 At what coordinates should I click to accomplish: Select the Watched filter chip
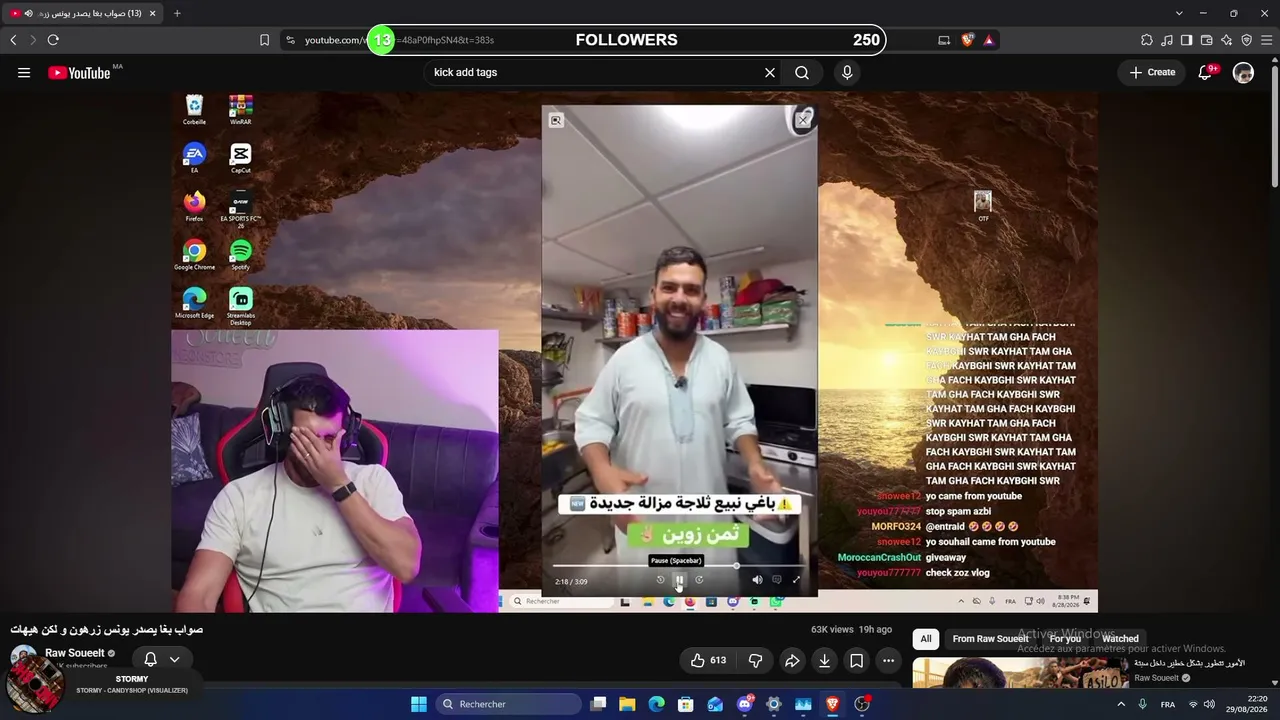[1120, 639]
